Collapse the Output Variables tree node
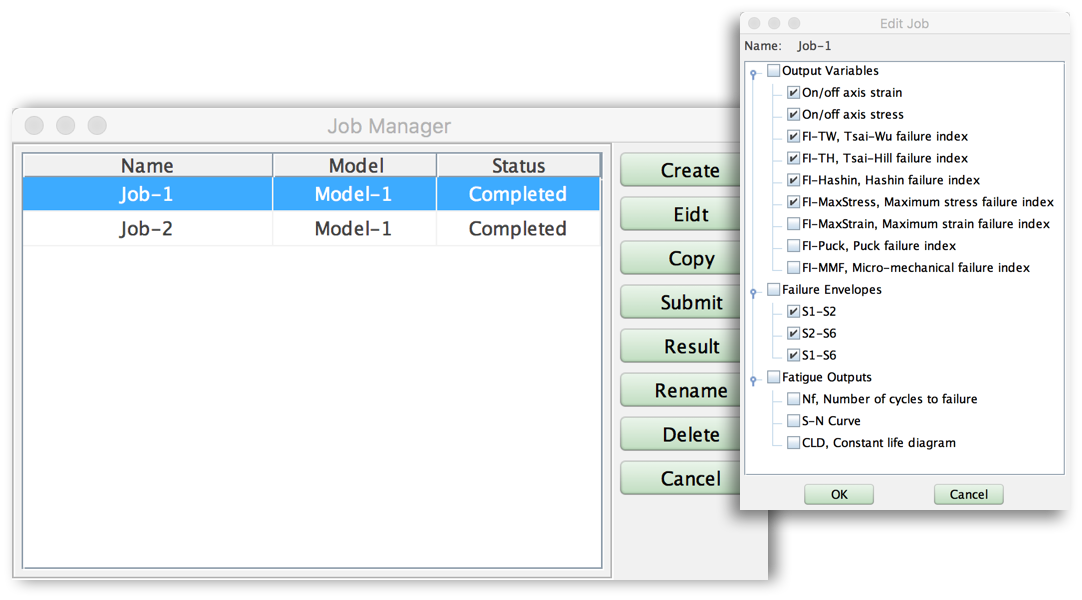This screenshot has width=1082, height=600. click(x=754, y=73)
